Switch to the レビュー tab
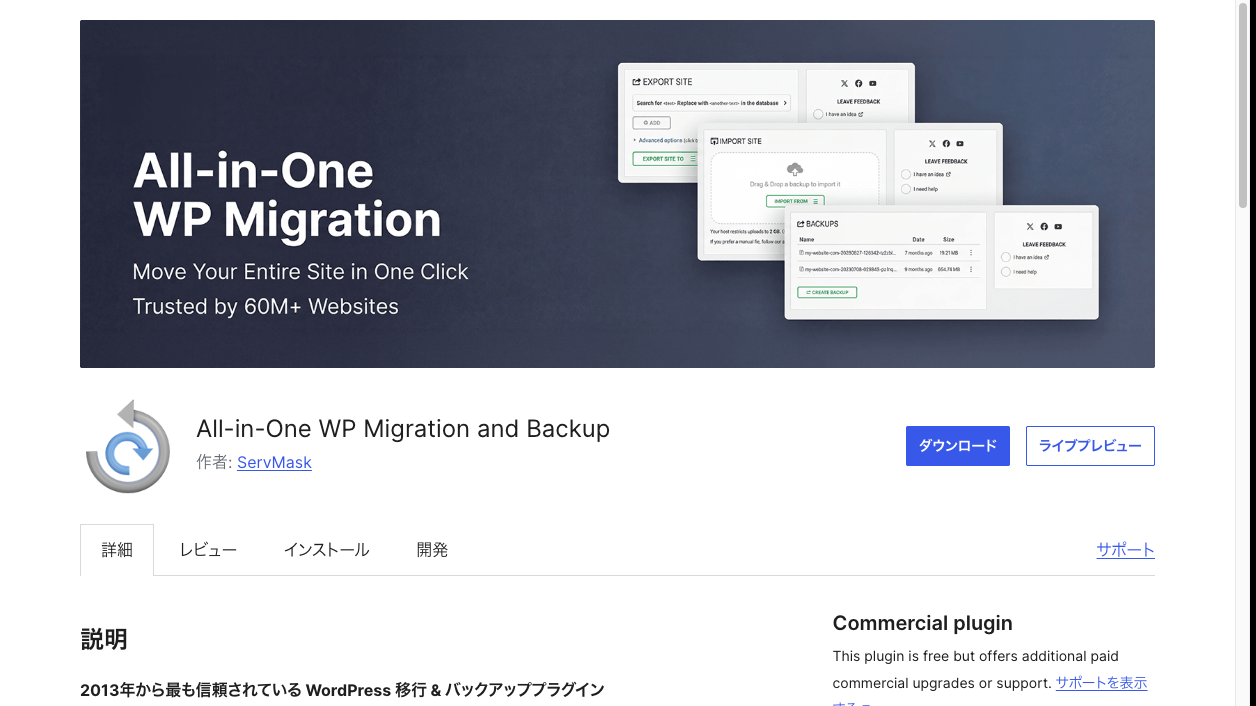Viewport: 1256px width, 706px height. click(208, 550)
